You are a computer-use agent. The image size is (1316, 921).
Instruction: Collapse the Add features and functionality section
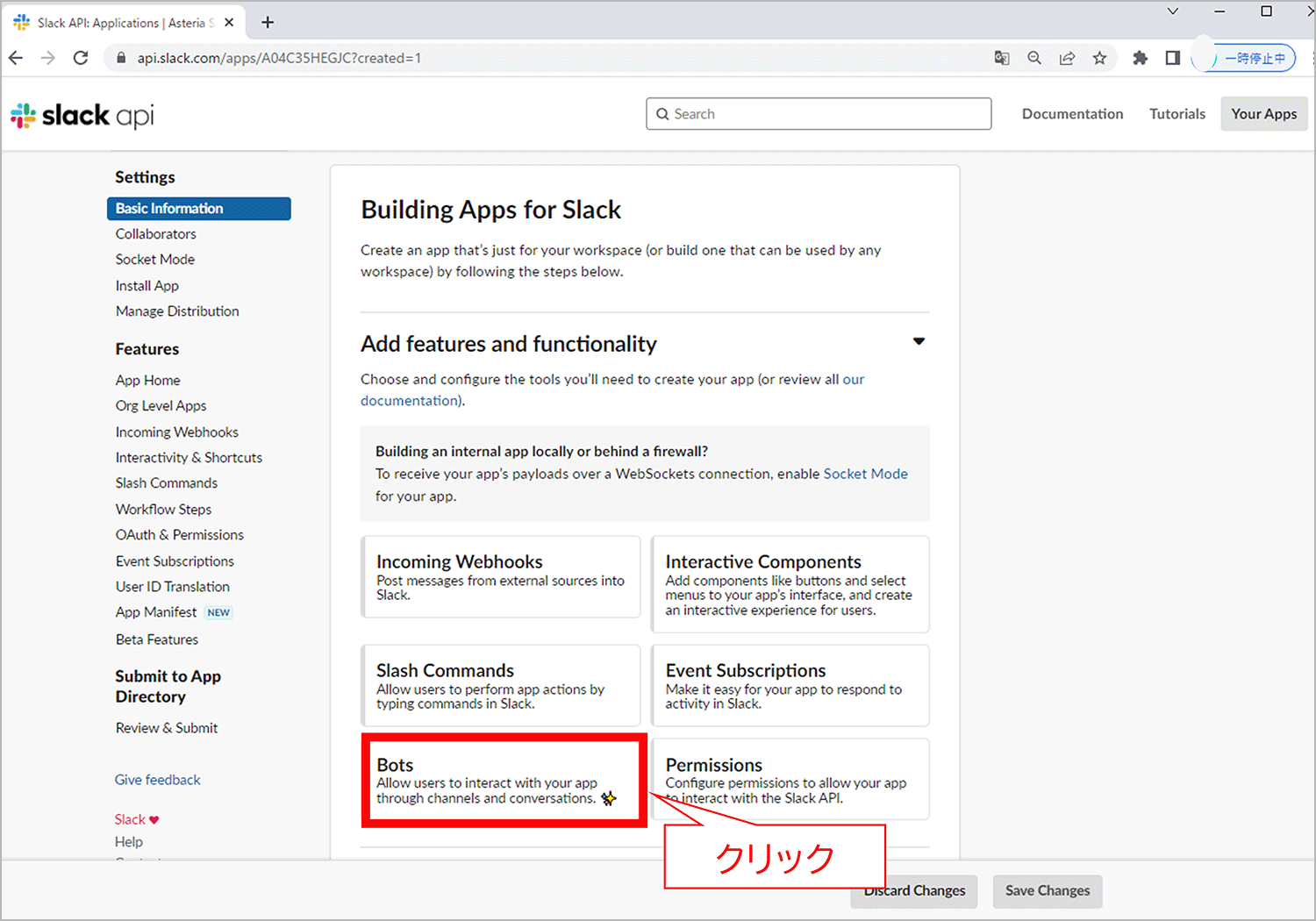(x=919, y=341)
